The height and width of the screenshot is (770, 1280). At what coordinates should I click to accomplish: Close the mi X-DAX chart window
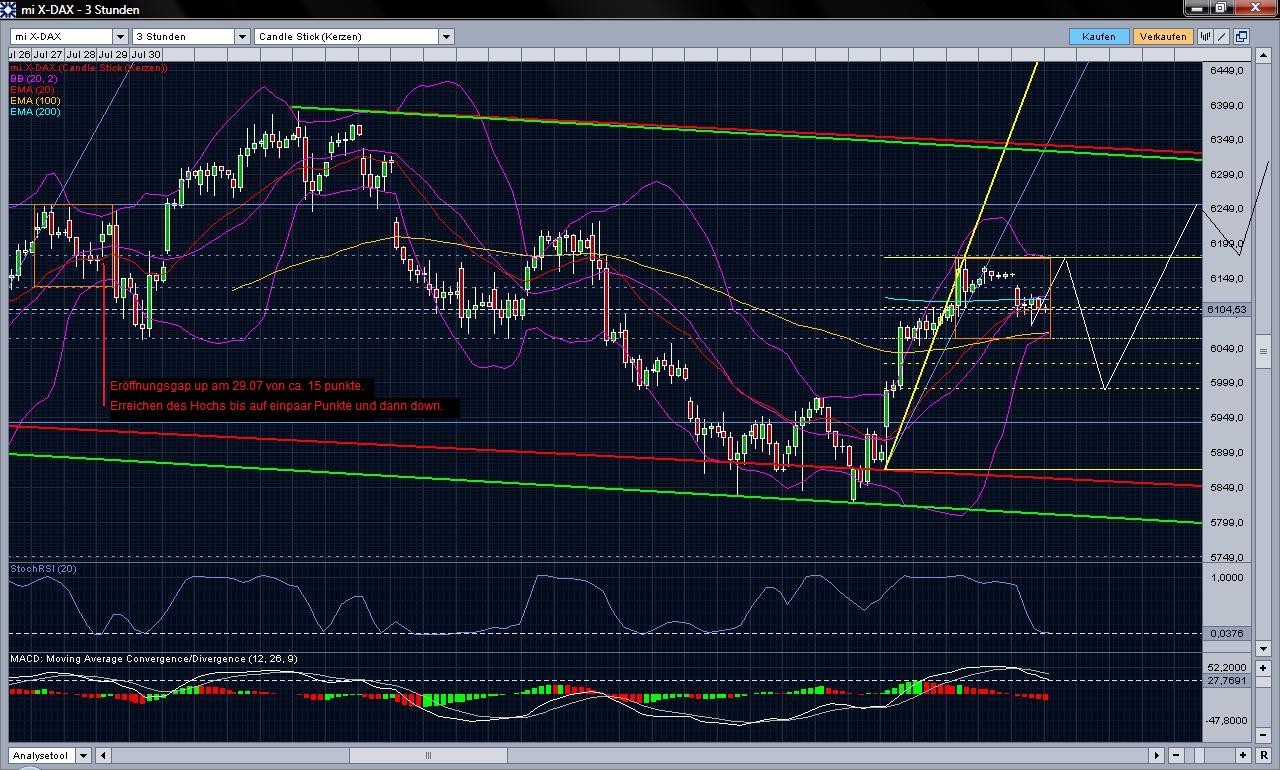1255,8
